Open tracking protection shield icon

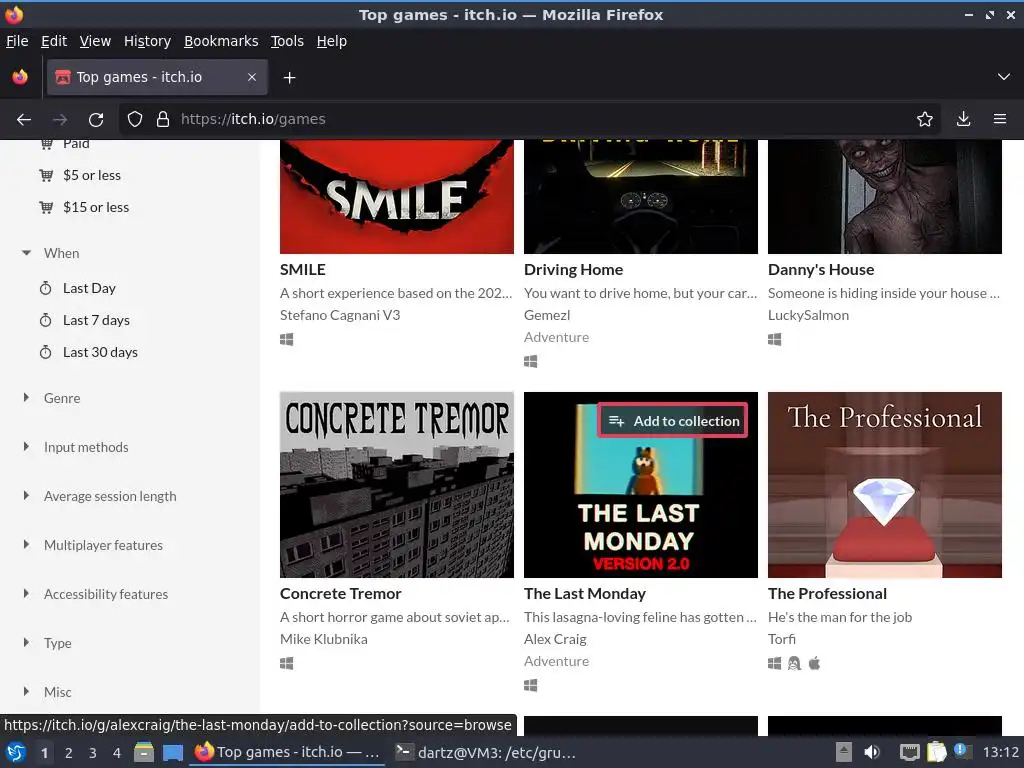coord(135,120)
